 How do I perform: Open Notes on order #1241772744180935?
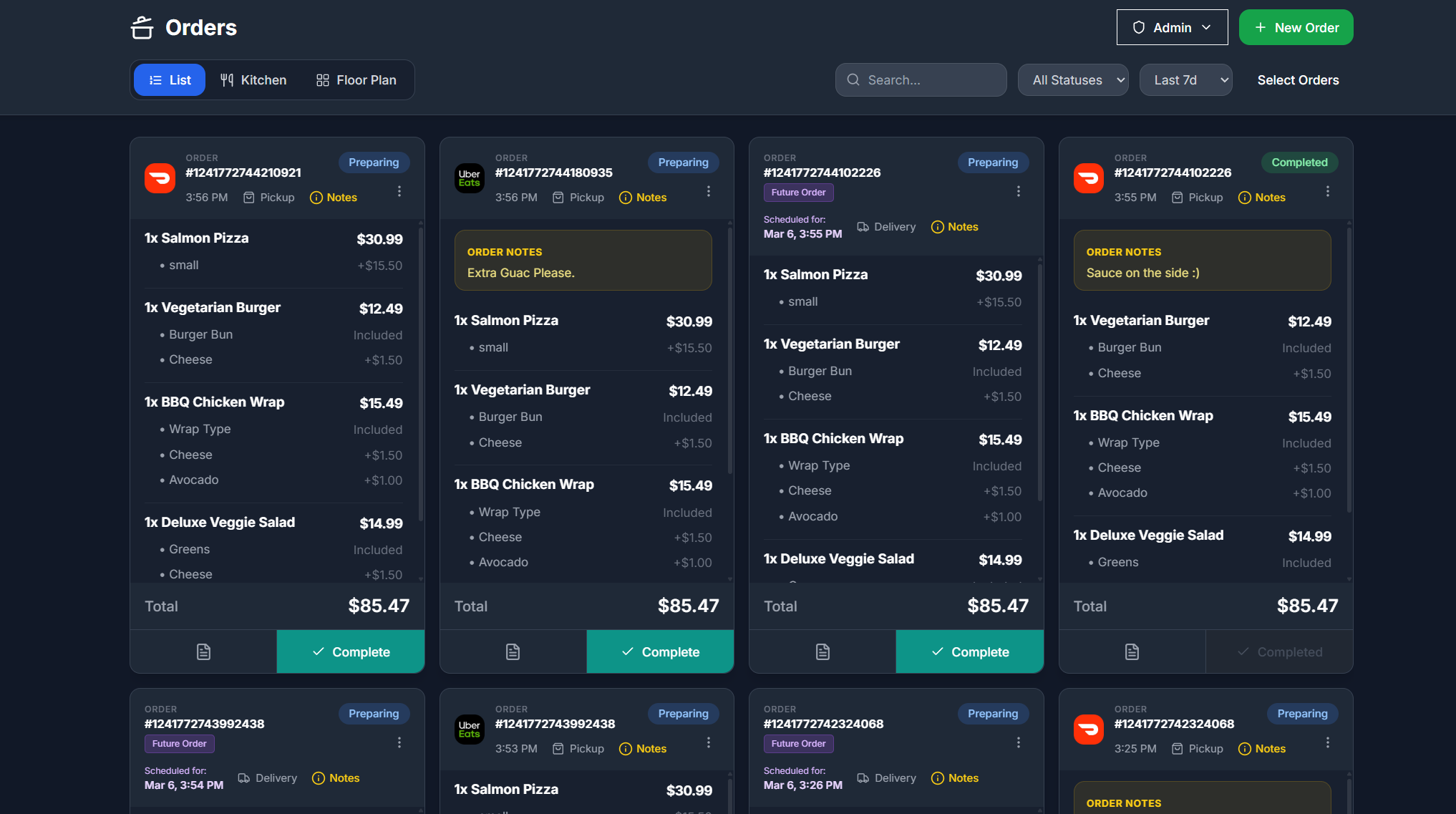point(643,198)
